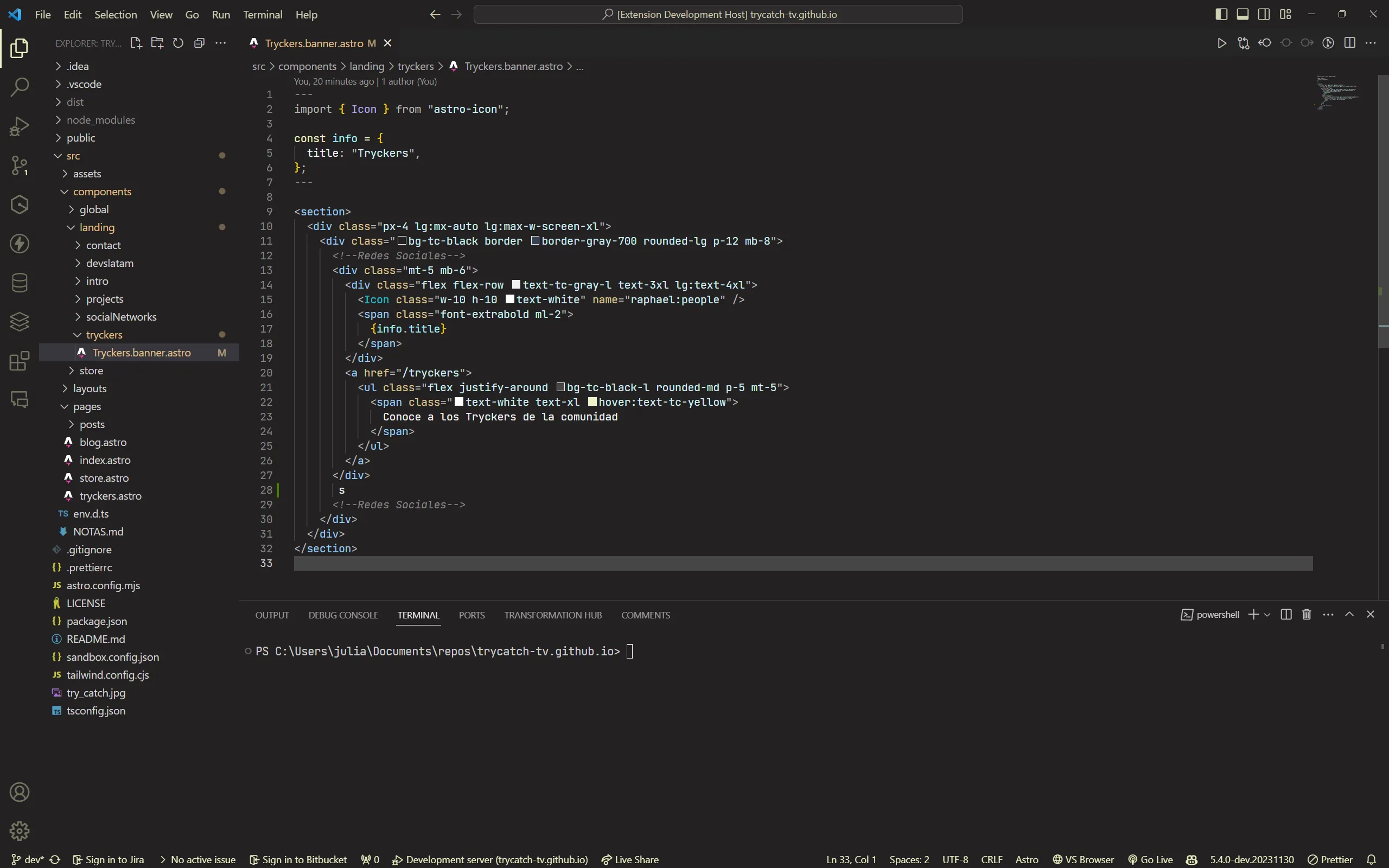Open terminal panel more actions ellipsis

click(1328, 614)
